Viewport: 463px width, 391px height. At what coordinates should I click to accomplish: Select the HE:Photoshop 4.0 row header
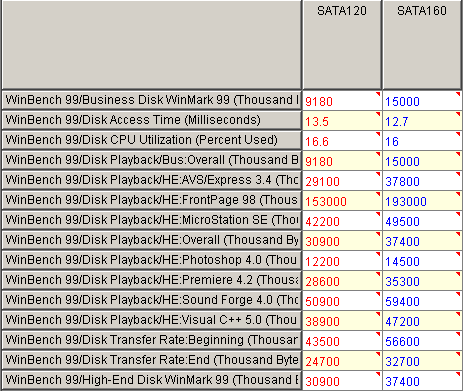[151, 260]
